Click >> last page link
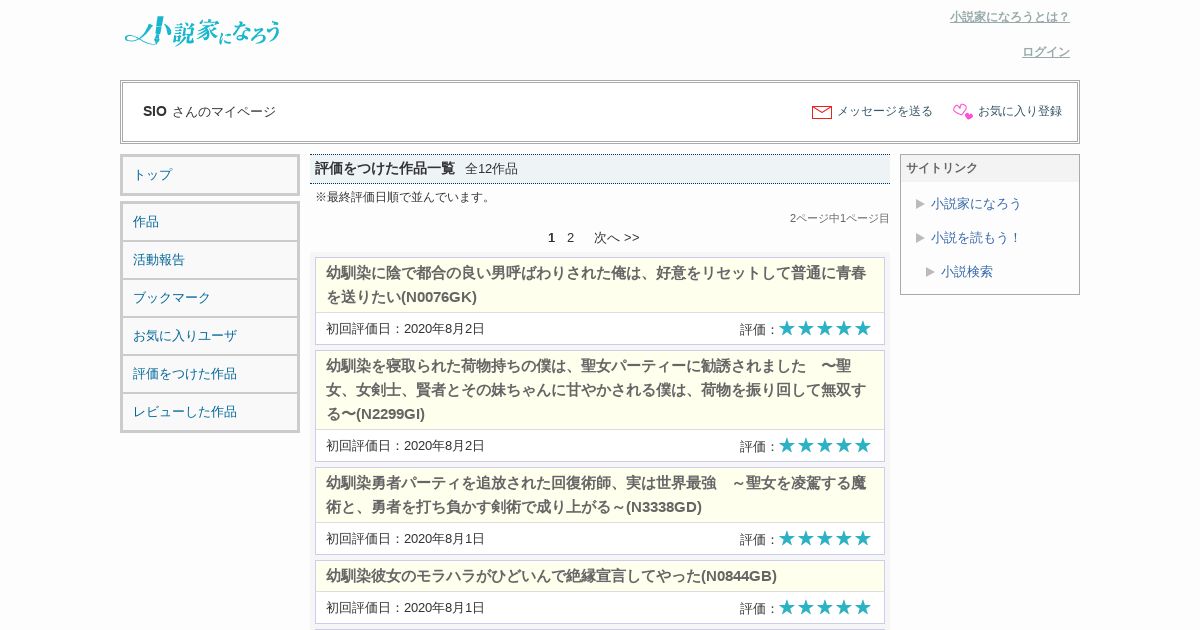The height and width of the screenshot is (630, 1200). pos(632,238)
